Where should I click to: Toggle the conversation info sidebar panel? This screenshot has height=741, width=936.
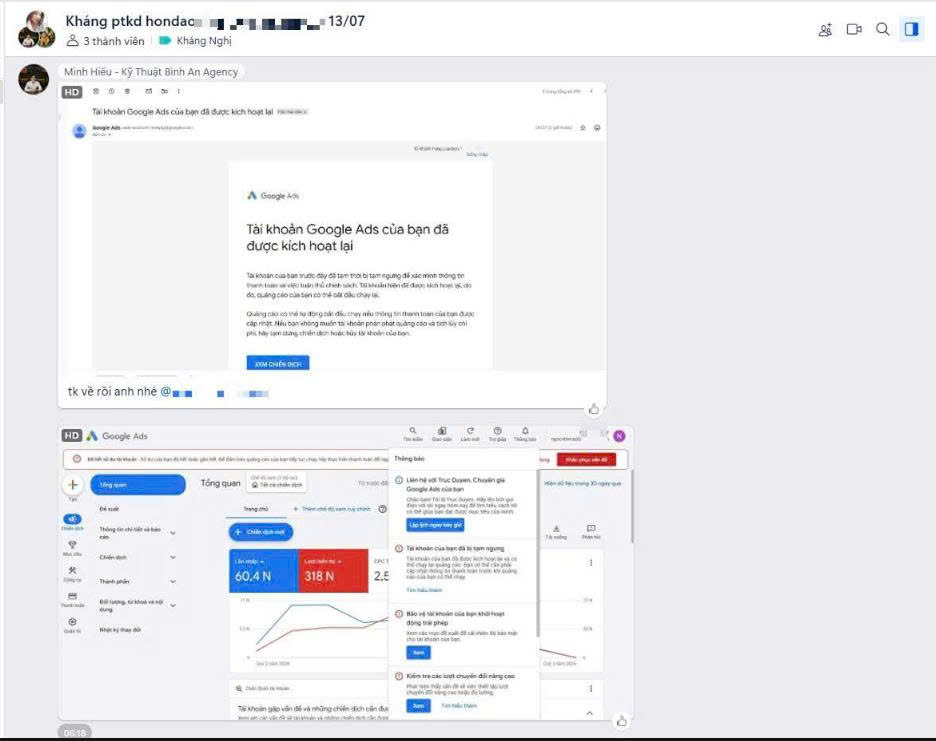pyautogui.click(x=912, y=29)
